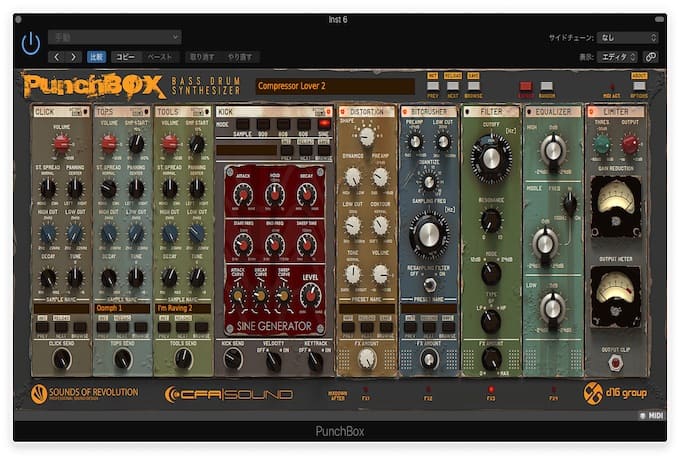680x460 pixels.
Task: Open the サイドチェーン dropdown
Action: [628, 38]
